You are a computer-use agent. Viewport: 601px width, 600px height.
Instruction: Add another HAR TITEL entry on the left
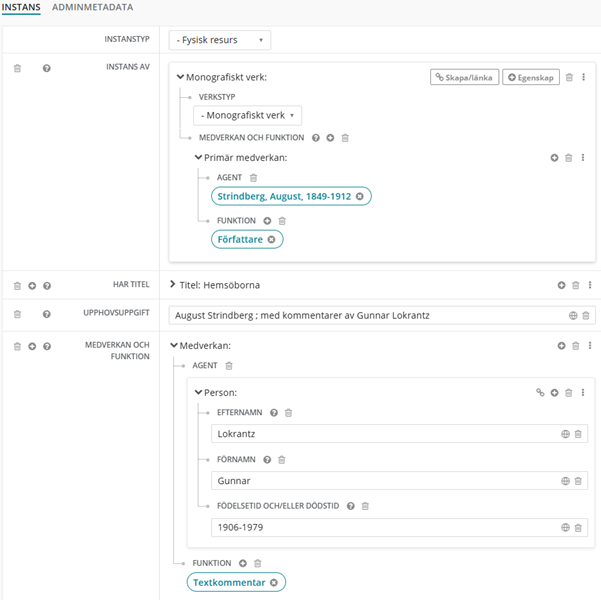[32, 286]
